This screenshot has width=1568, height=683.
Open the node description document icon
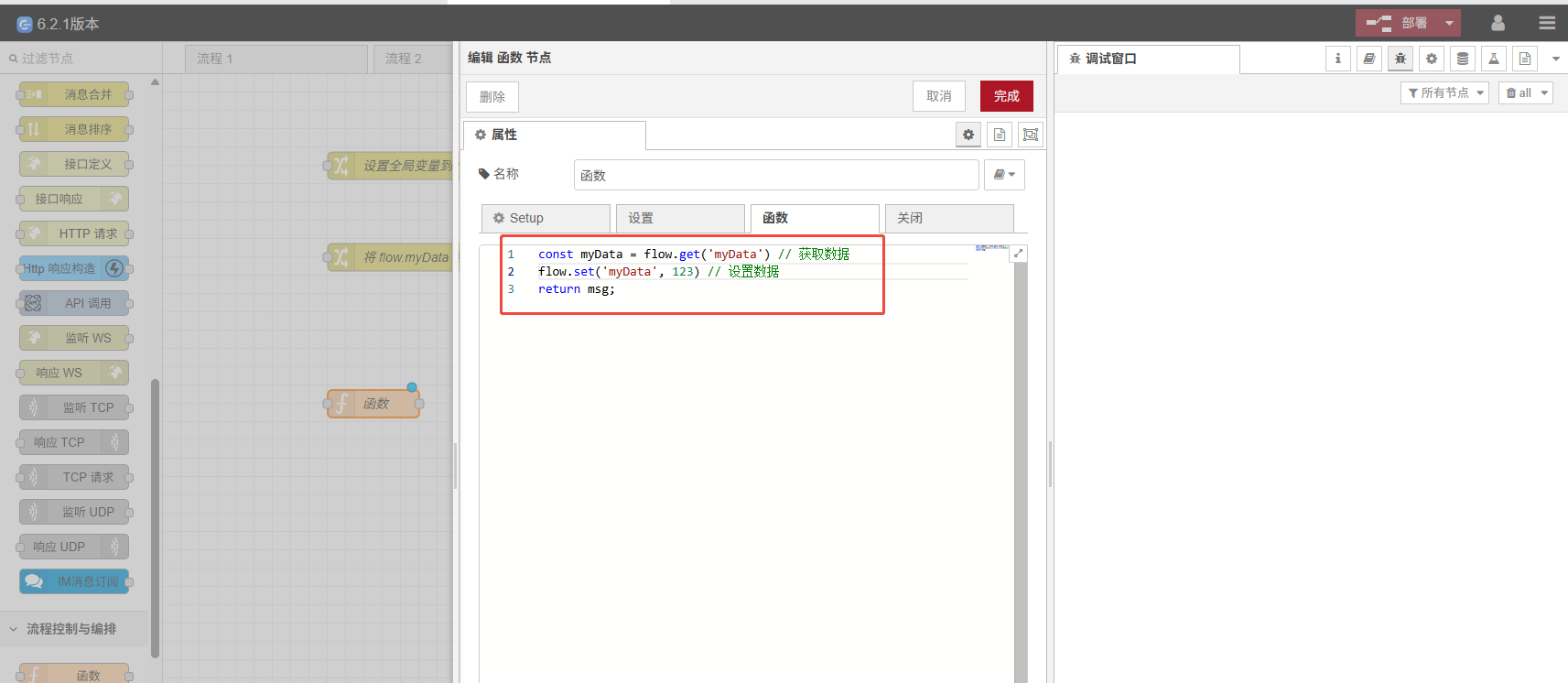click(1000, 135)
